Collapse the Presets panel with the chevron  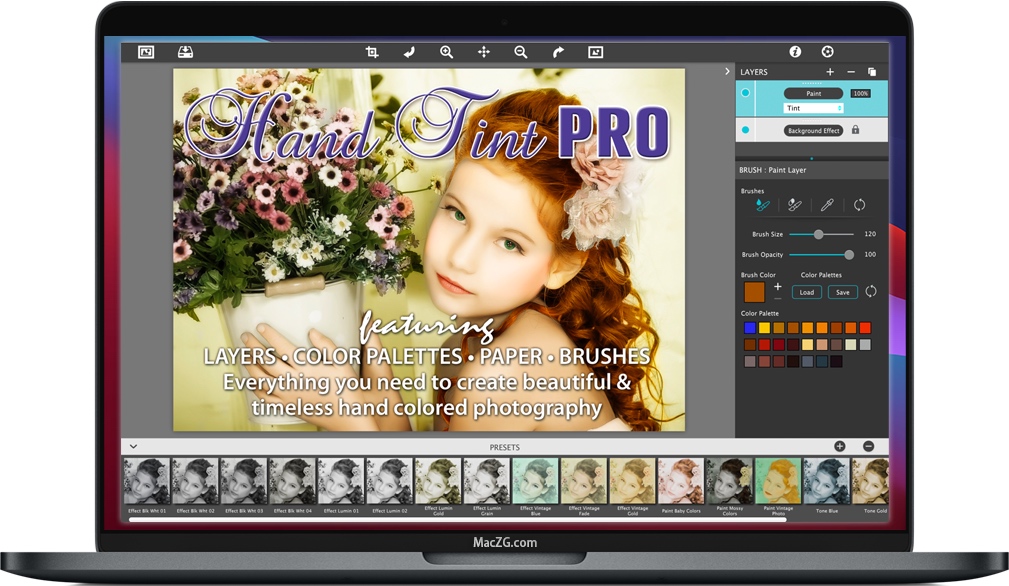click(131, 447)
